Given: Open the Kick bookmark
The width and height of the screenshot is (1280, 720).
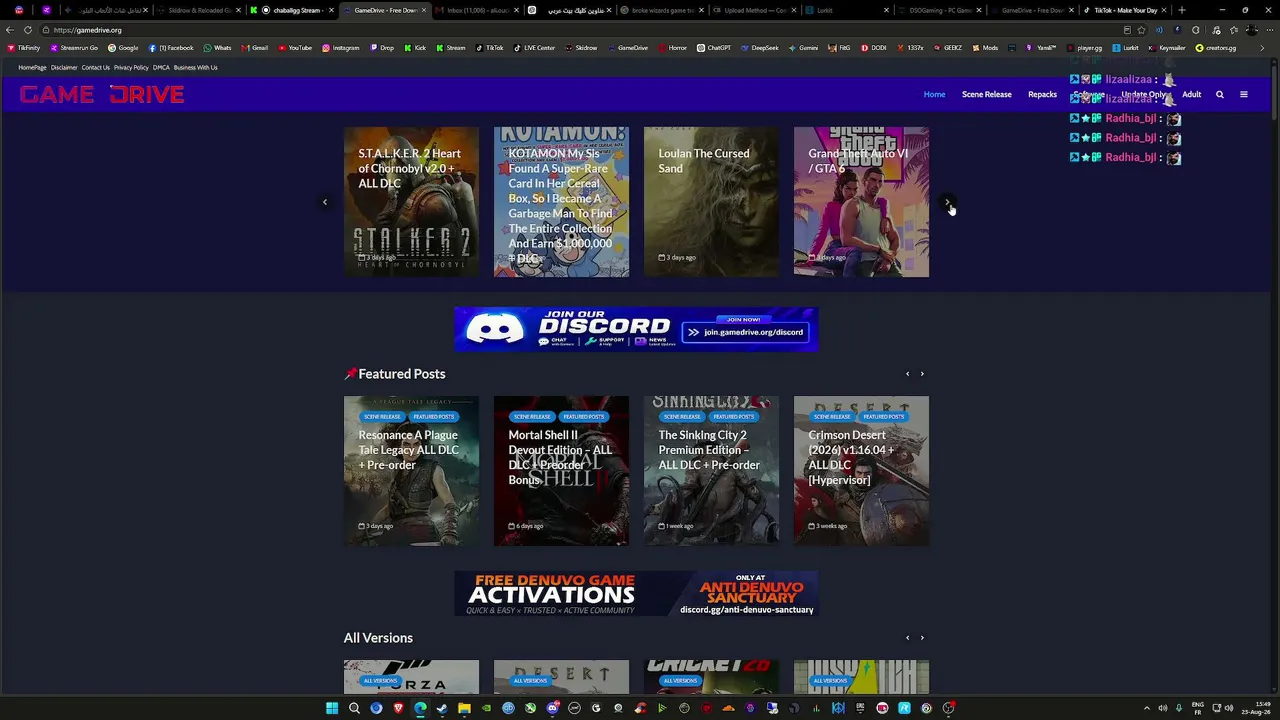Looking at the screenshot, I should (415, 48).
